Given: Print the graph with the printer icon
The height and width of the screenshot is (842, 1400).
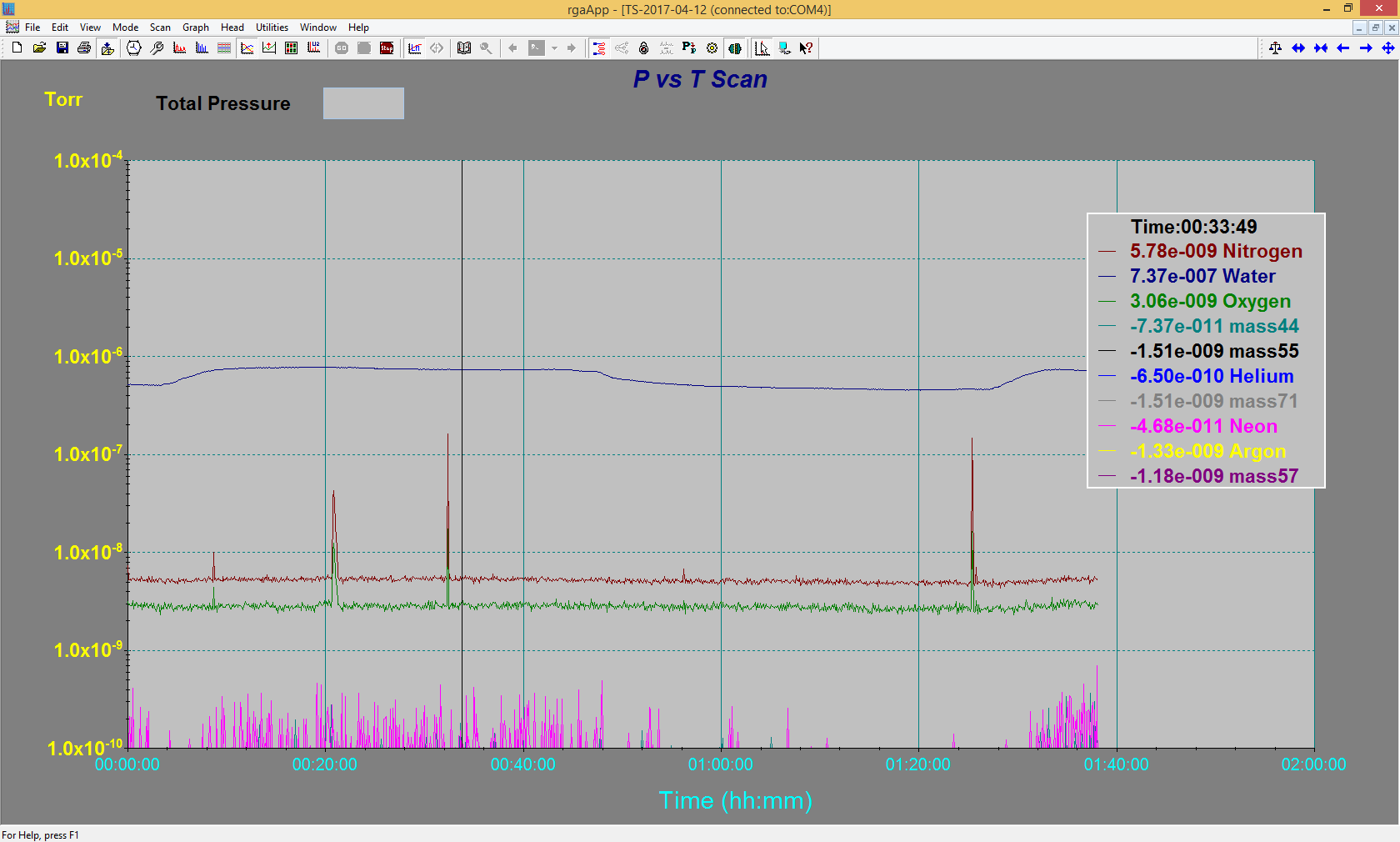Looking at the screenshot, I should pyautogui.click(x=84, y=48).
